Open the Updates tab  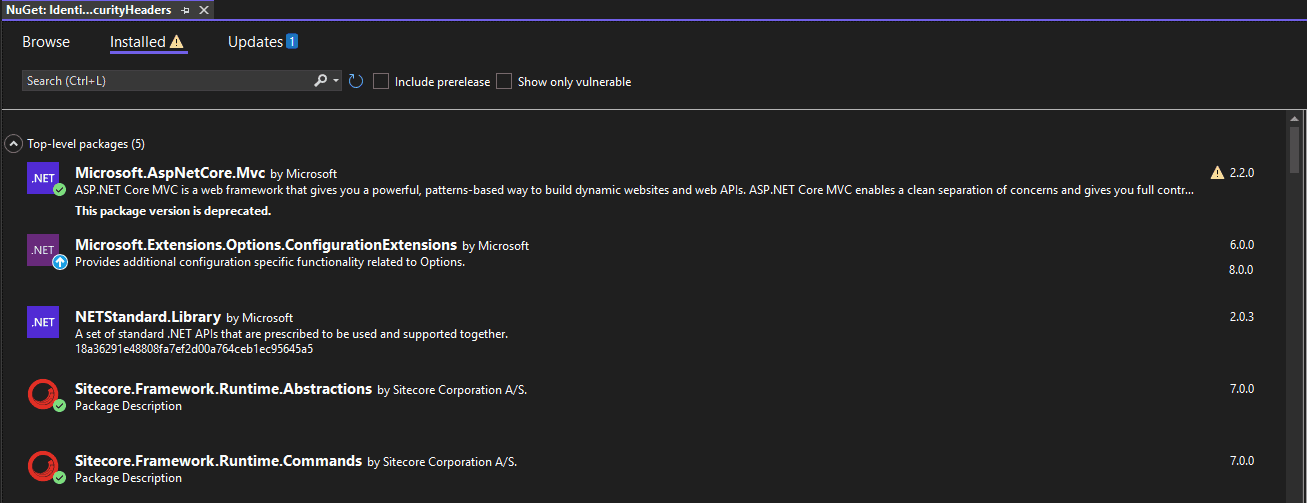pyautogui.click(x=262, y=42)
